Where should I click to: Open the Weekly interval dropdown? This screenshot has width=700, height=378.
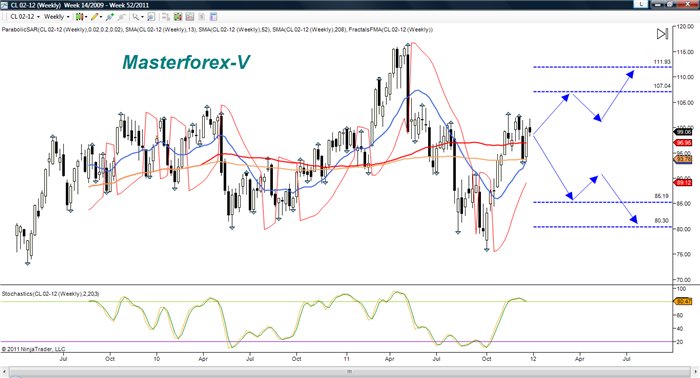click(56, 17)
